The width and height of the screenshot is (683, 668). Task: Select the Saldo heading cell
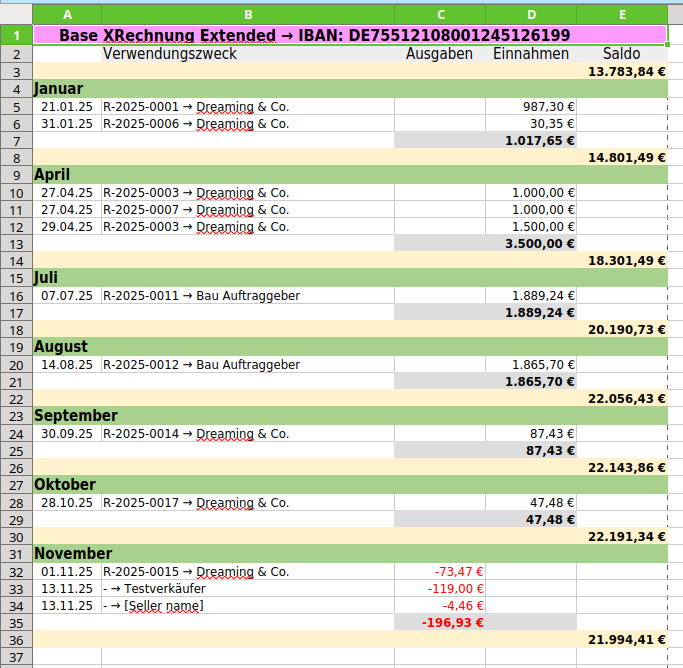[x=621, y=54]
